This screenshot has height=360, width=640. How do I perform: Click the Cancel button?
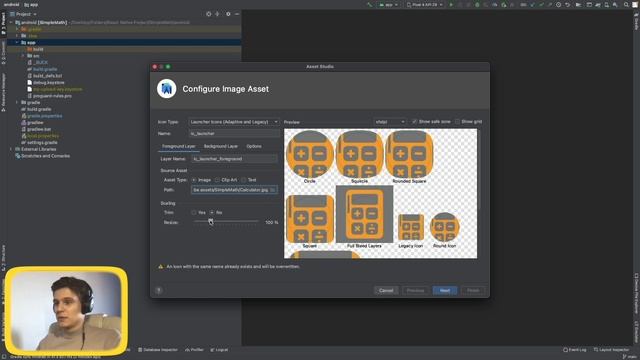386,291
